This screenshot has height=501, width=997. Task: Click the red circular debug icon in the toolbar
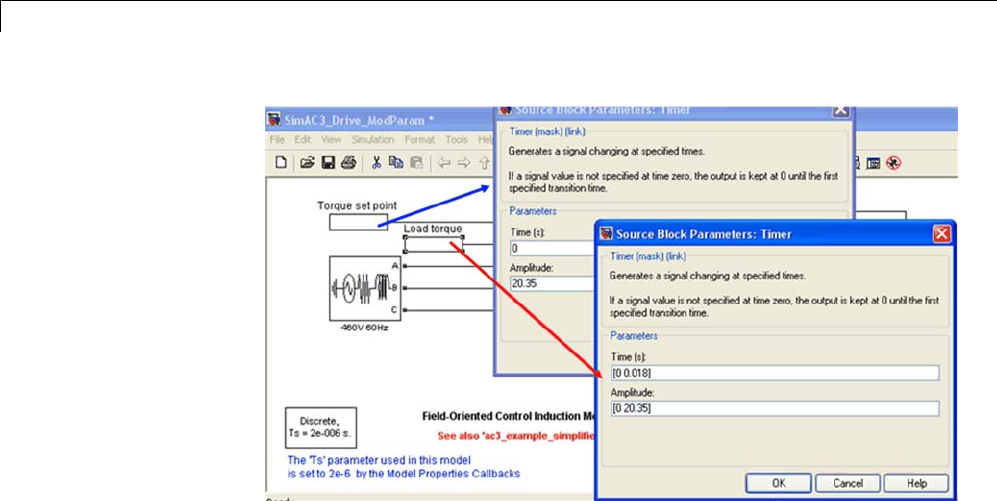point(893,163)
